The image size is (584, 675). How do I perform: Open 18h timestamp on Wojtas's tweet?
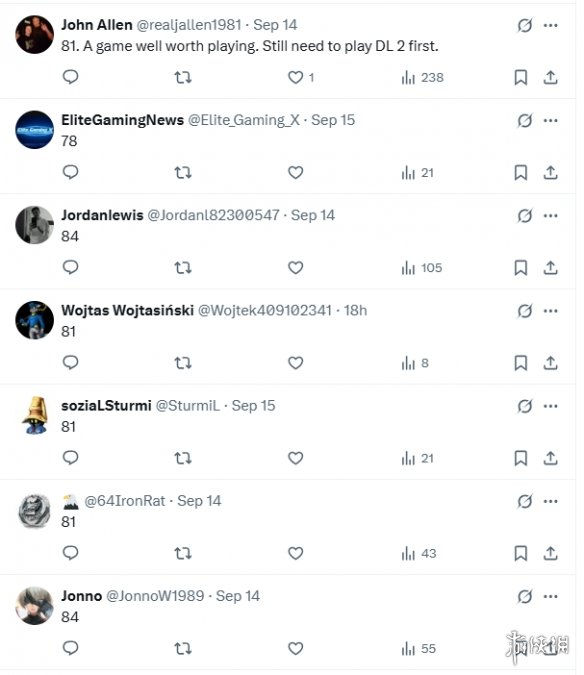(355, 310)
